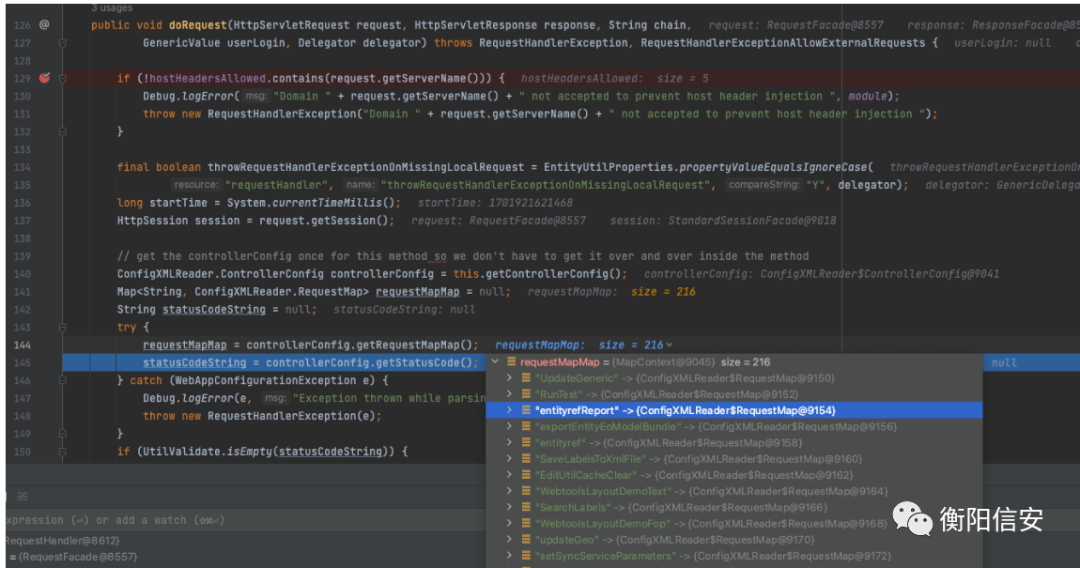Click the map-entry icon beside "UpdateGeneric"
Screen dimensions: 1080x568
526,378
